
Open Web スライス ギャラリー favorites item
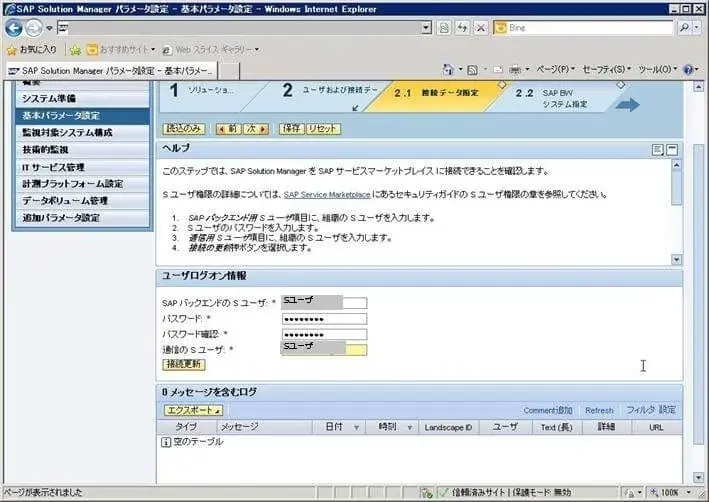tap(211, 49)
